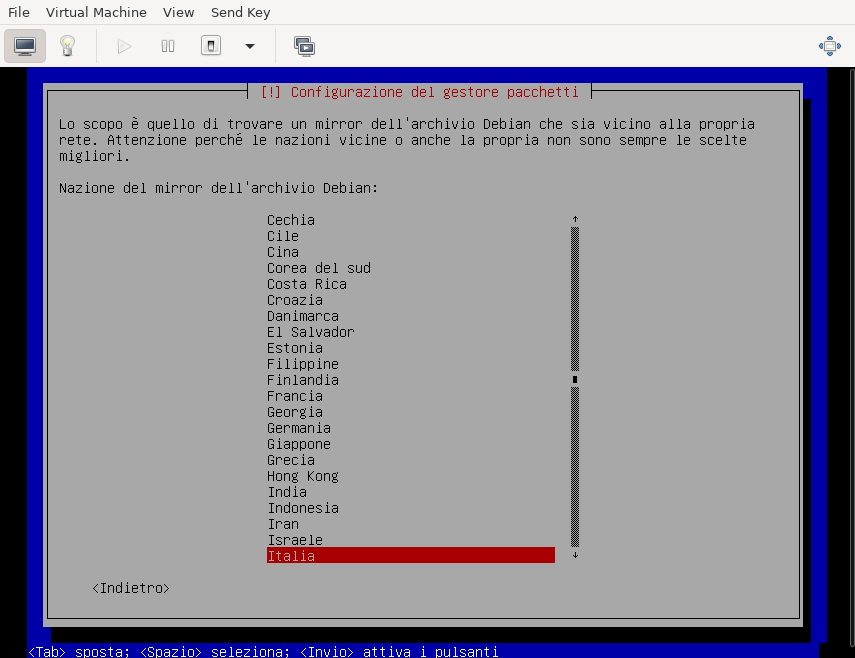Power on the virtual machine

124,46
